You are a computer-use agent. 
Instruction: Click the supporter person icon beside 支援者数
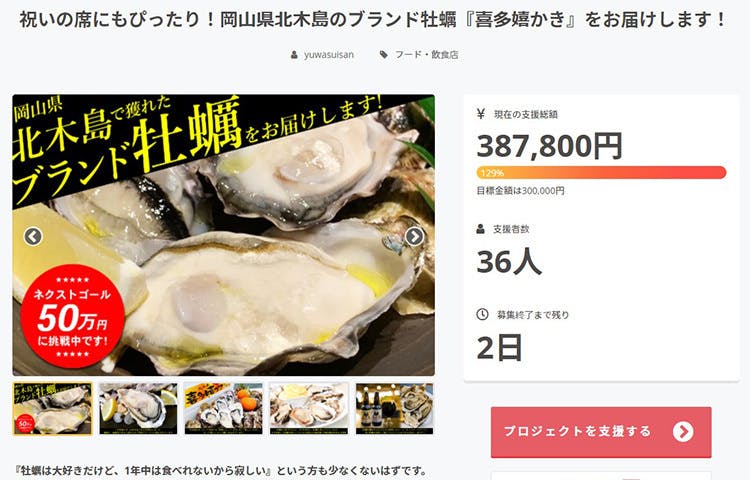481,229
